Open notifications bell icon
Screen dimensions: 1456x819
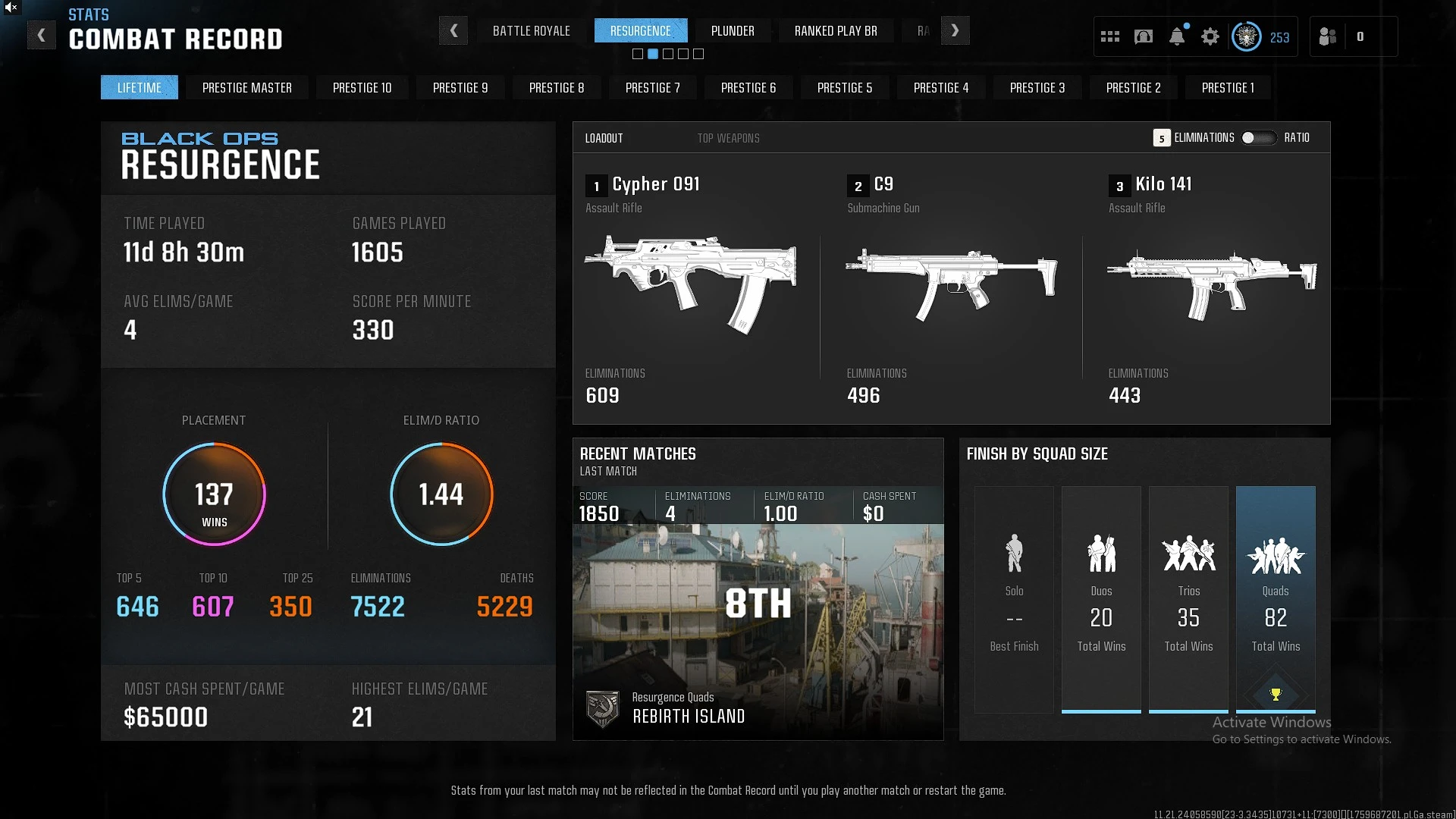[x=1176, y=36]
